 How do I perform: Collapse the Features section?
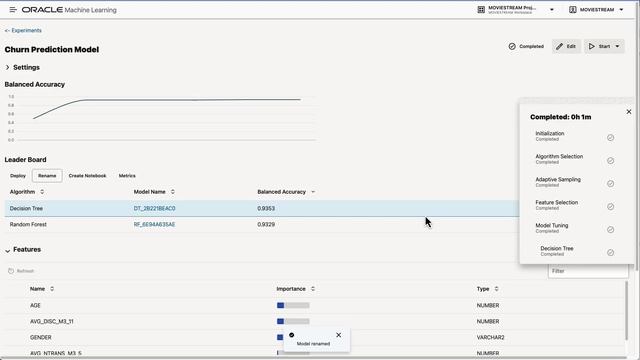(7, 250)
